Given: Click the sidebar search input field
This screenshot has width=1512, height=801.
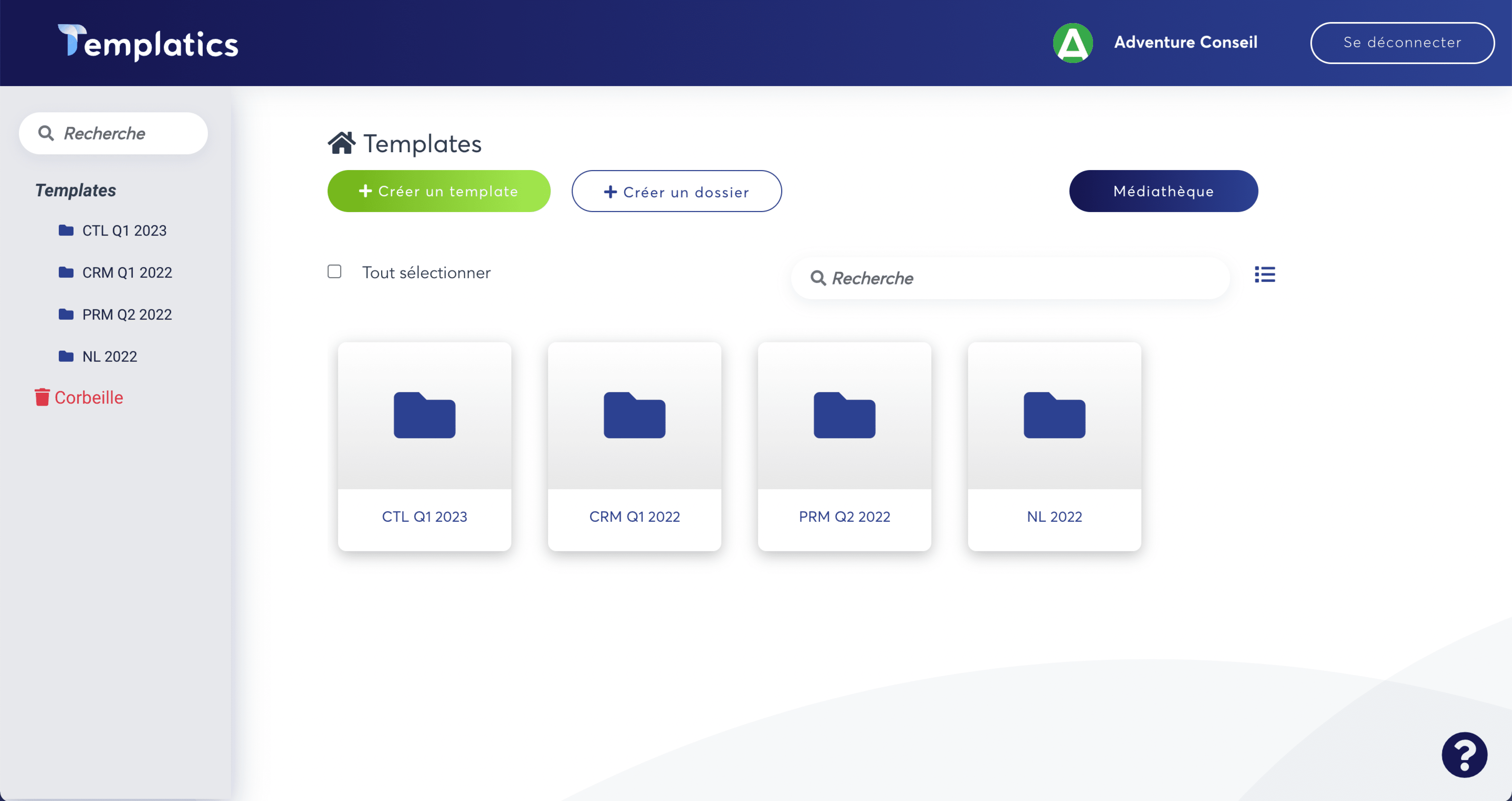Looking at the screenshot, I should 113,132.
